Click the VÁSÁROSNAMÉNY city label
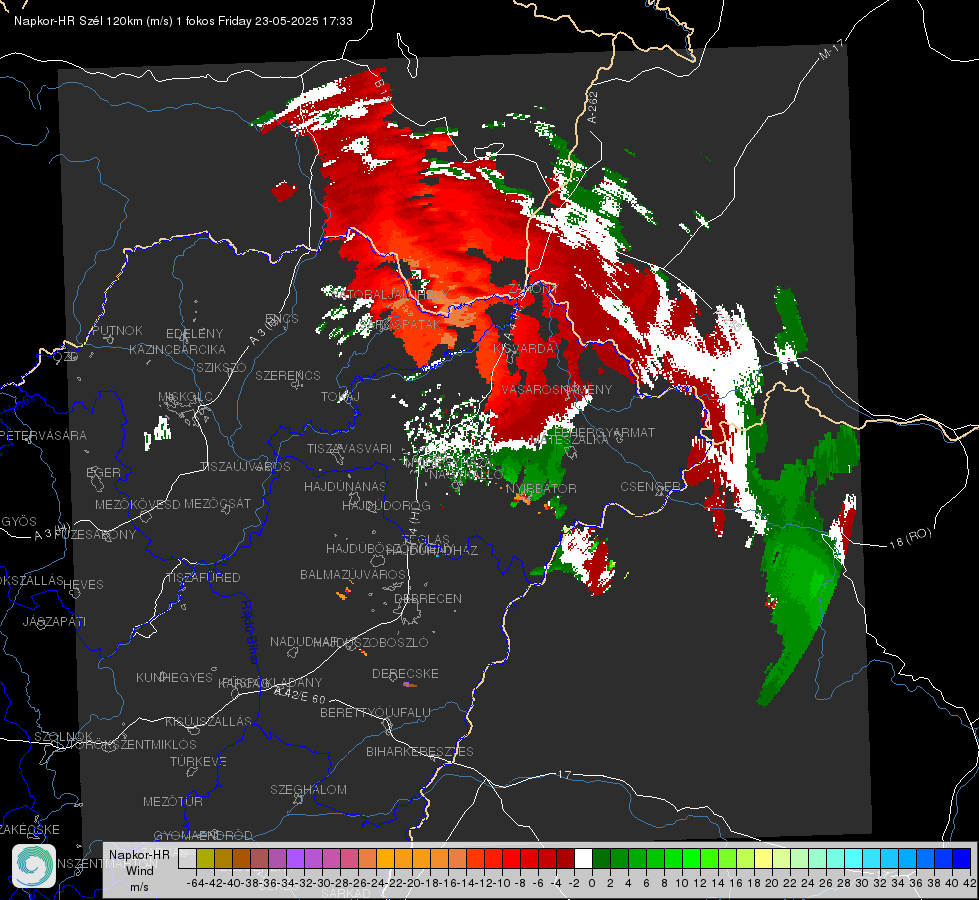The height and width of the screenshot is (900, 979). pyautogui.click(x=557, y=390)
